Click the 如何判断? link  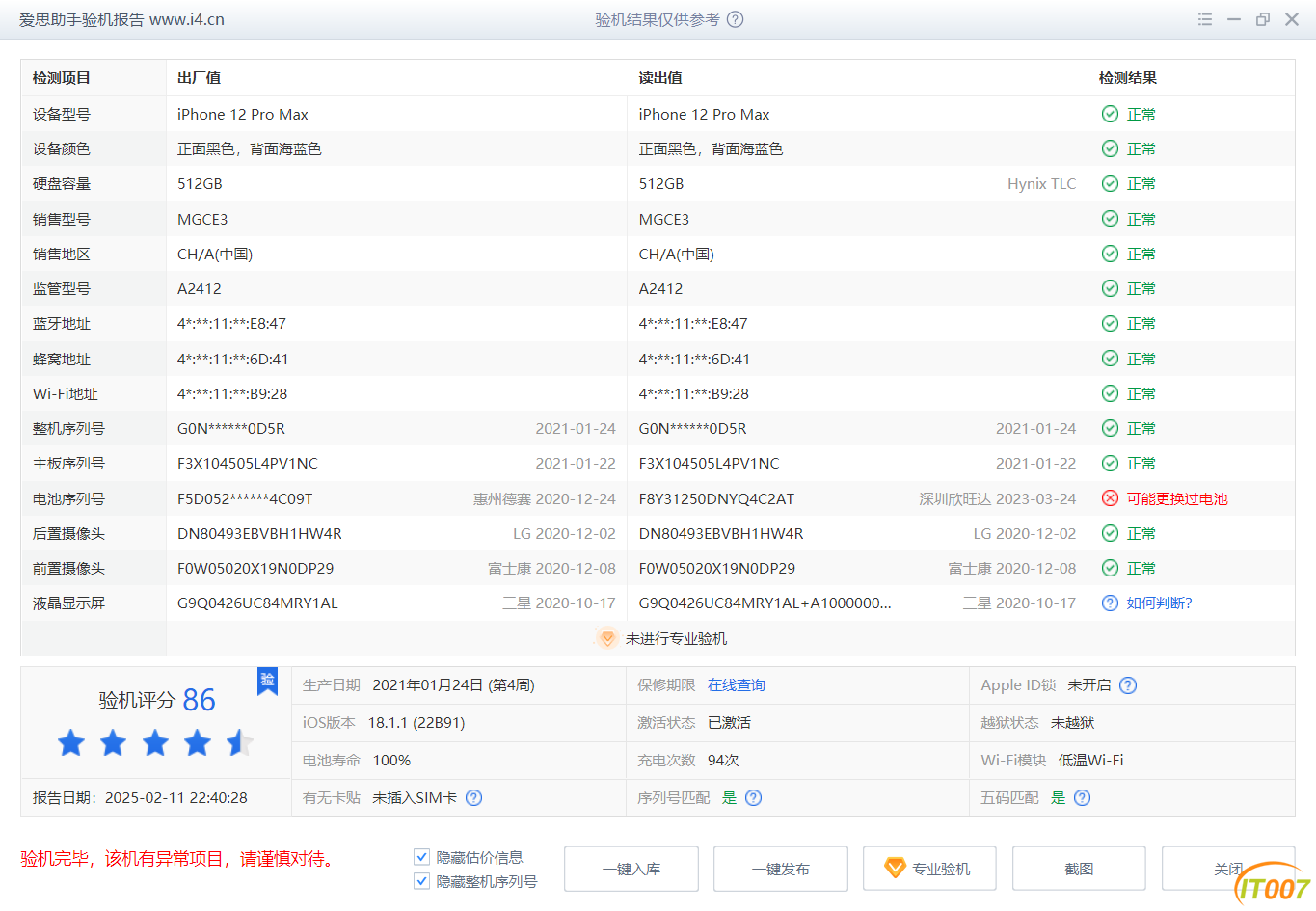[1159, 603]
